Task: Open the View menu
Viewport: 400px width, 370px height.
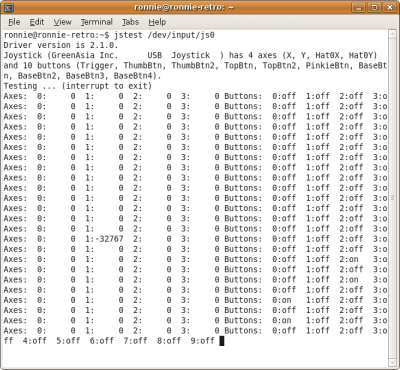Action: coord(62,22)
